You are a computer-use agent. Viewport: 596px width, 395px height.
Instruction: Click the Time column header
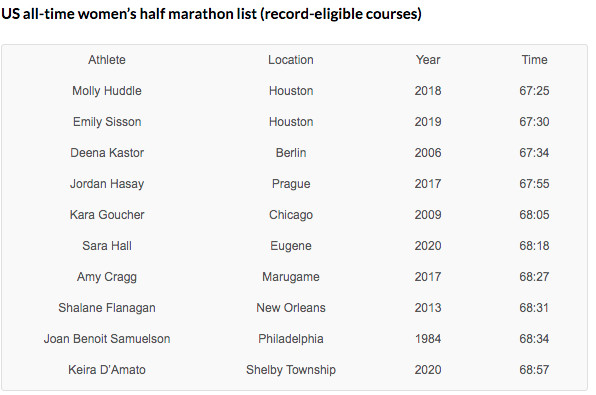coord(534,60)
